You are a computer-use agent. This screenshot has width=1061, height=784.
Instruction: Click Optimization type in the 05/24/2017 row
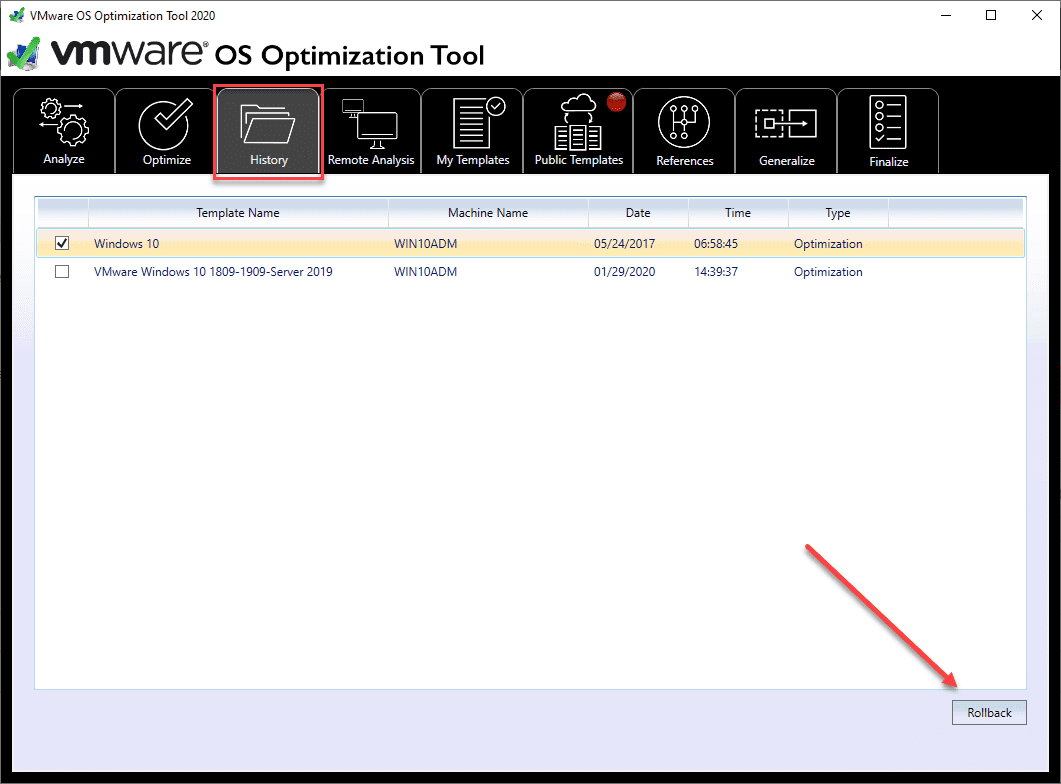point(828,244)
